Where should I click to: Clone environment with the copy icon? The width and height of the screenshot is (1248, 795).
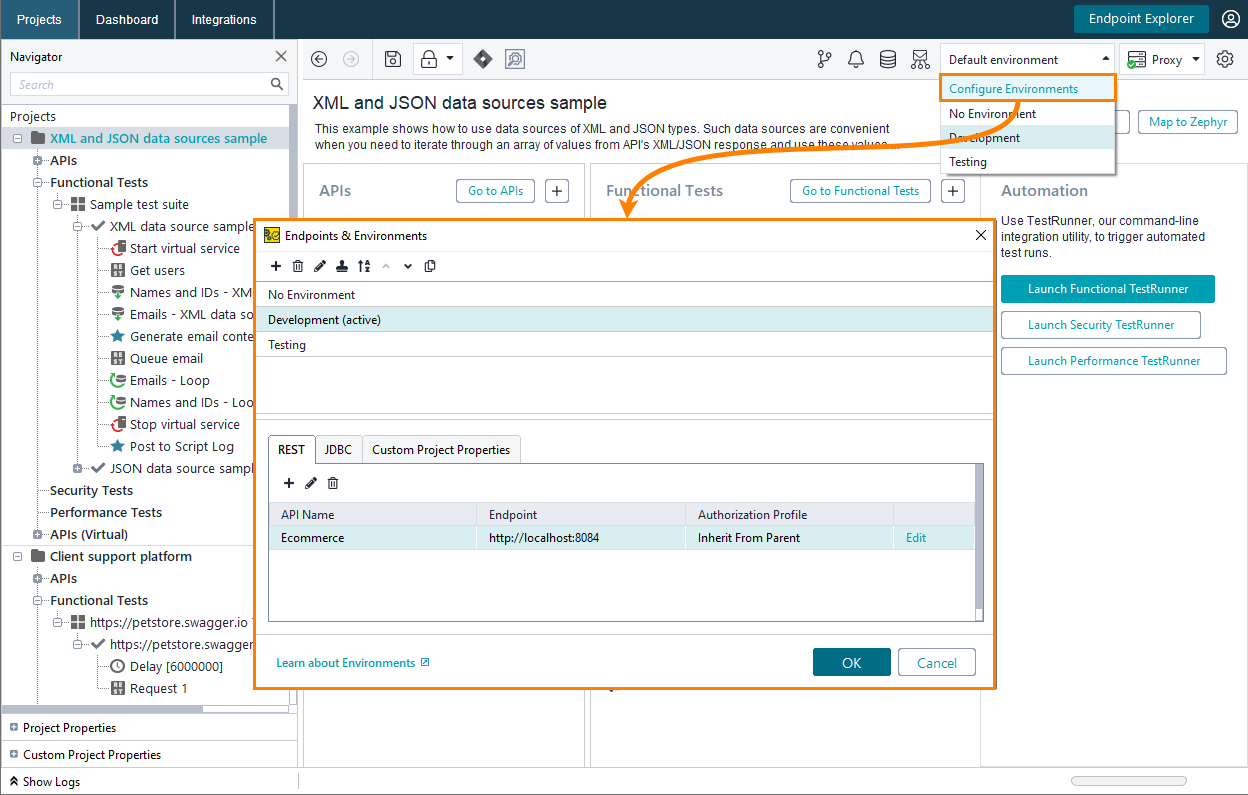click(430, 266)
